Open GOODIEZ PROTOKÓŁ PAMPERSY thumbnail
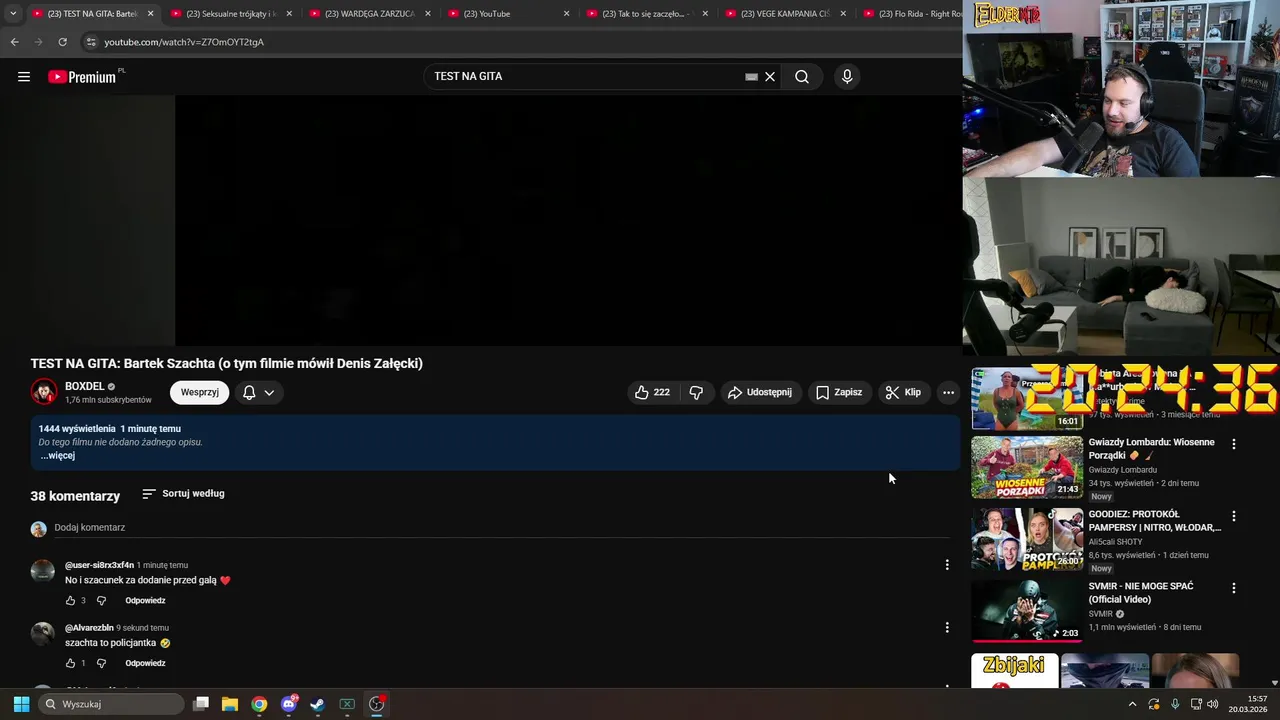The width and height of the screenshot is (1280, 720). (x=1027, y=539)
